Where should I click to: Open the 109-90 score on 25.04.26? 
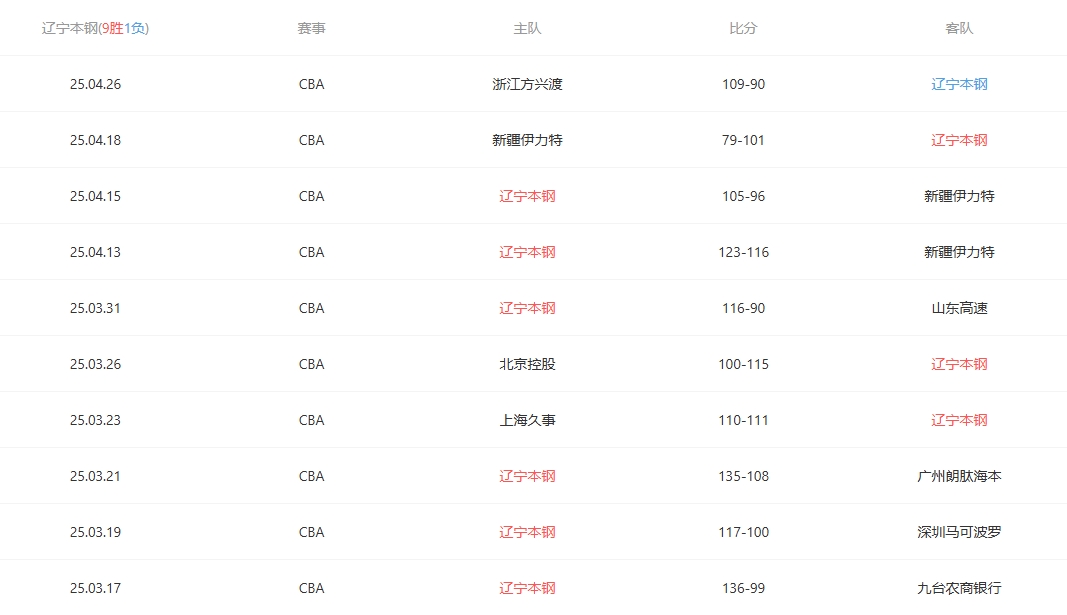(x=743, y=84)
